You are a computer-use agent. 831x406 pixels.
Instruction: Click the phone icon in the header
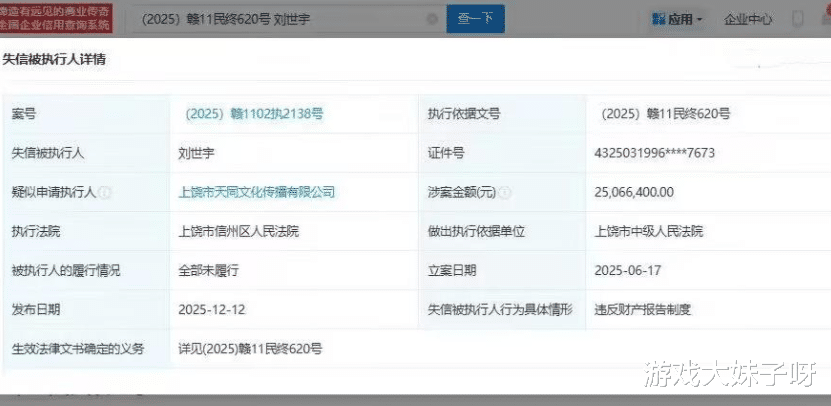click(x=797, y=19)
